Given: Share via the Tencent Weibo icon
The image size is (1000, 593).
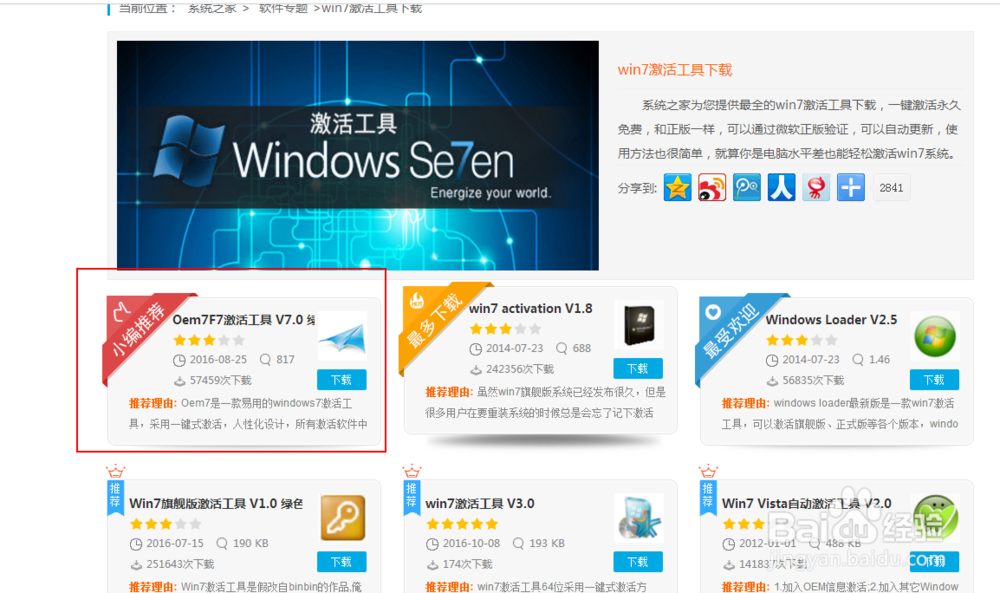Looking at the screenshot, I should (x=747, y=187).
